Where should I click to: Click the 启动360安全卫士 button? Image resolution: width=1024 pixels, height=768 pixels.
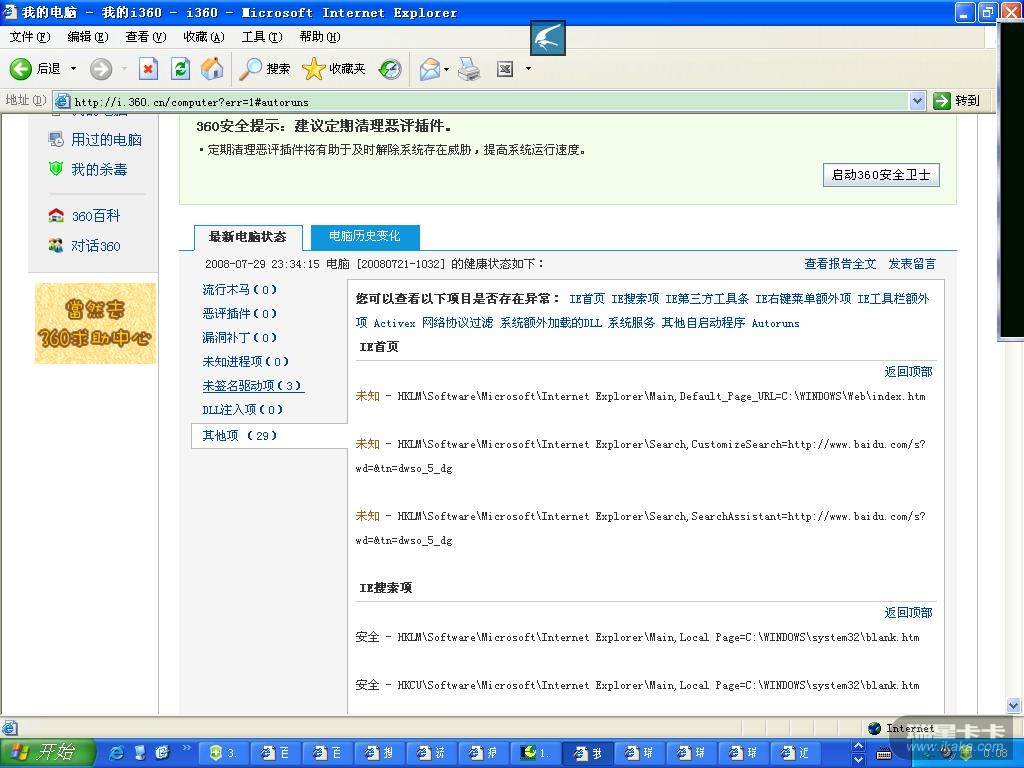pyautogui.click(x=881, y=175)
